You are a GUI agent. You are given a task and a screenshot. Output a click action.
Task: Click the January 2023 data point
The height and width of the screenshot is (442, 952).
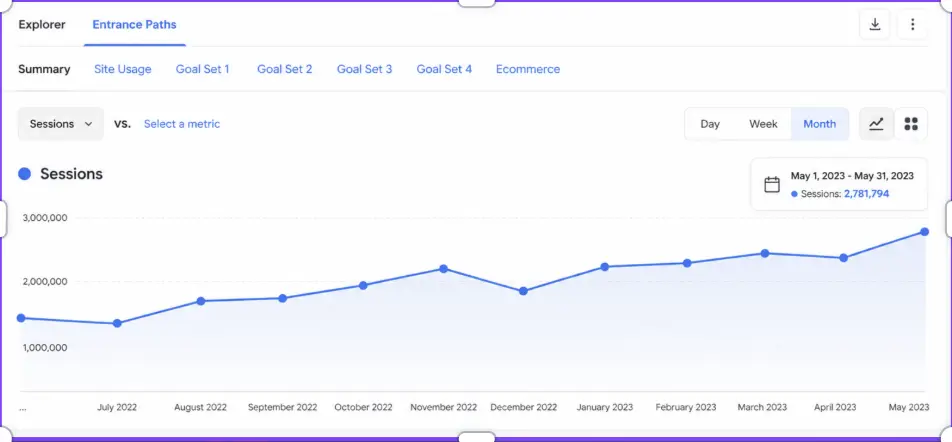click(x=605, y=267)
